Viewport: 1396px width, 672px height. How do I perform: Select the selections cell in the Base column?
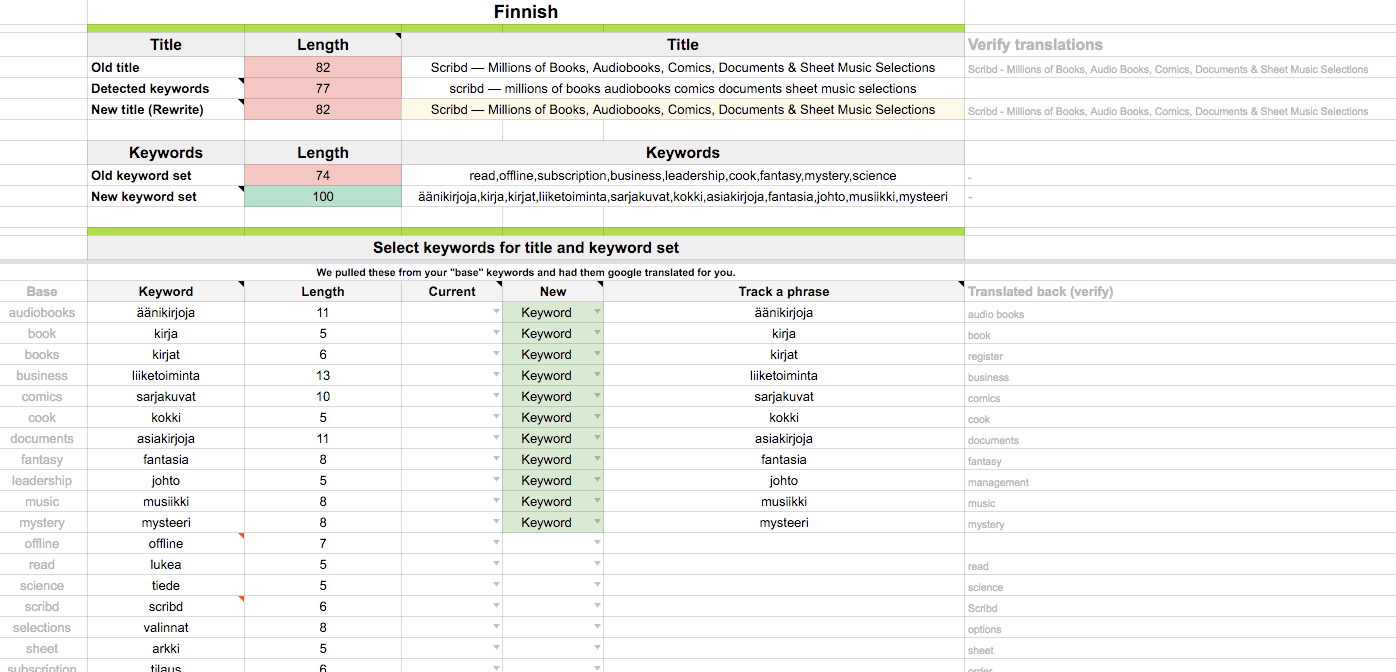tap(42, 627)
